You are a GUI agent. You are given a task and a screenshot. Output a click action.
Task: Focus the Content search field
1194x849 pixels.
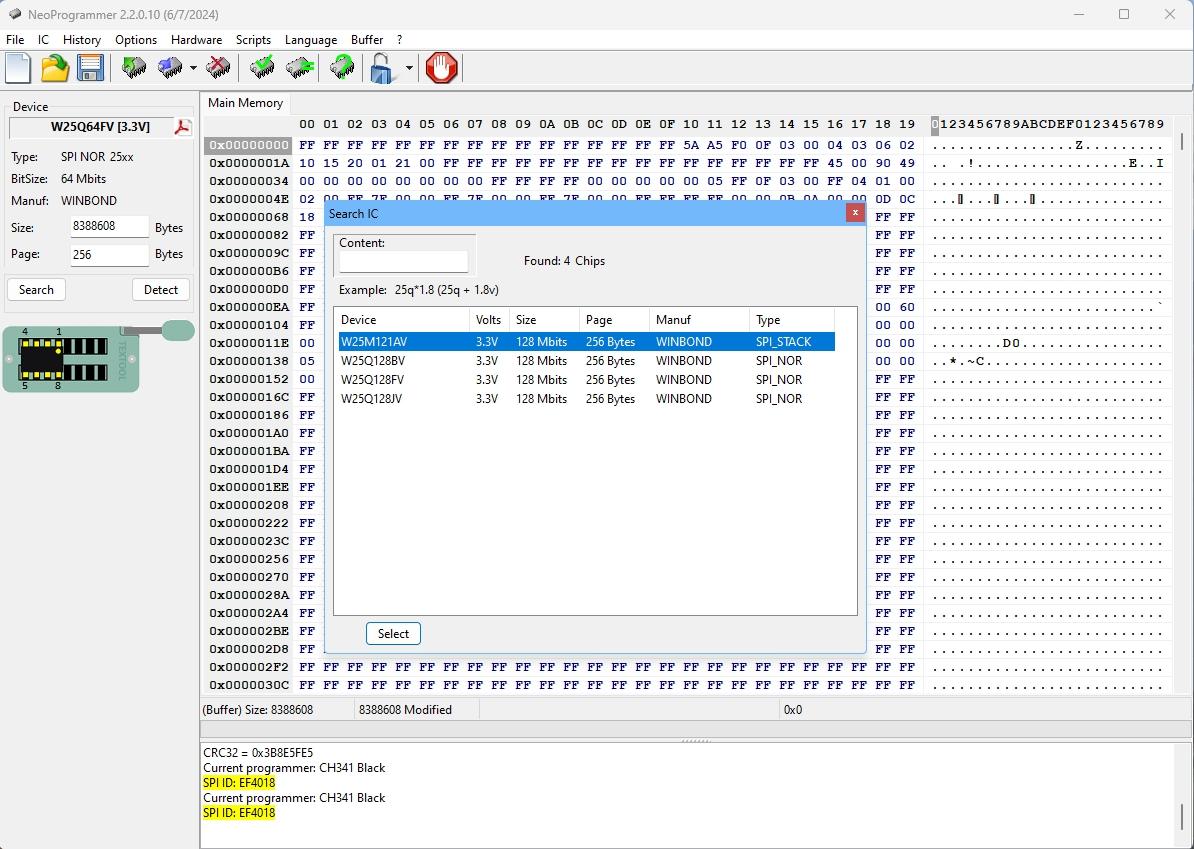pos(404,261)
